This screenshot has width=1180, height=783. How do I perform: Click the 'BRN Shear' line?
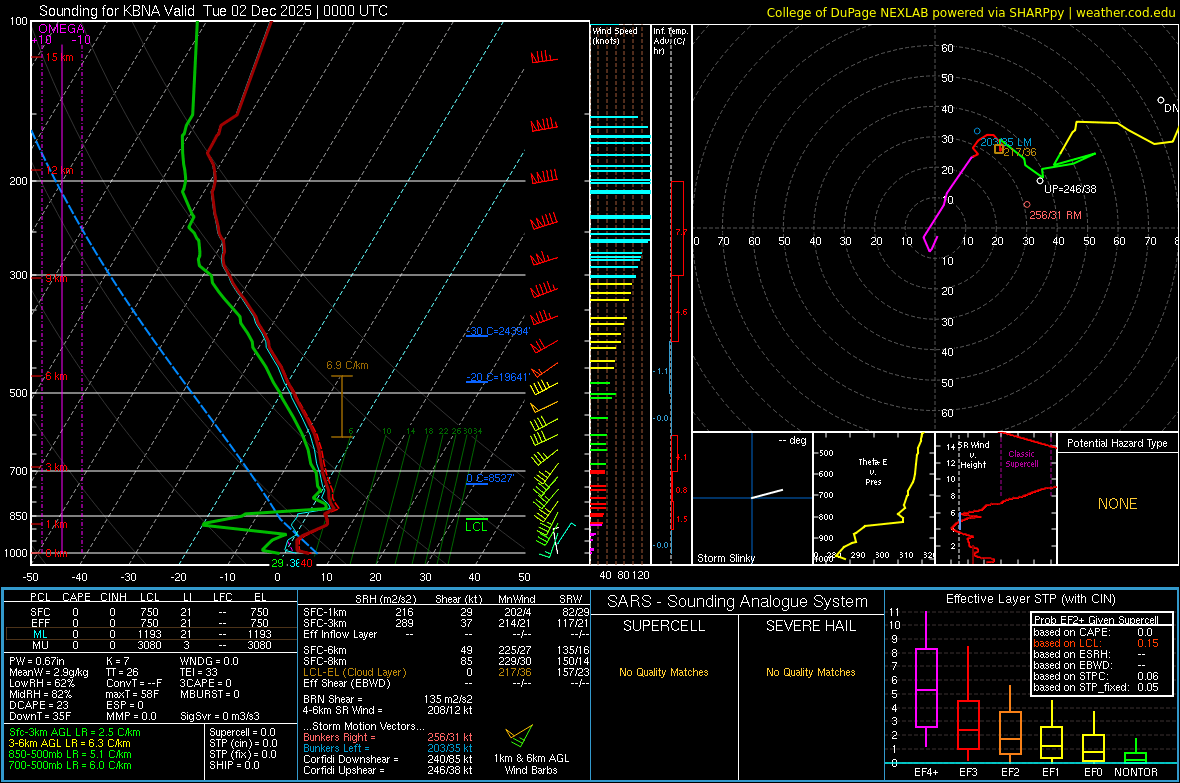pos(388,699)
